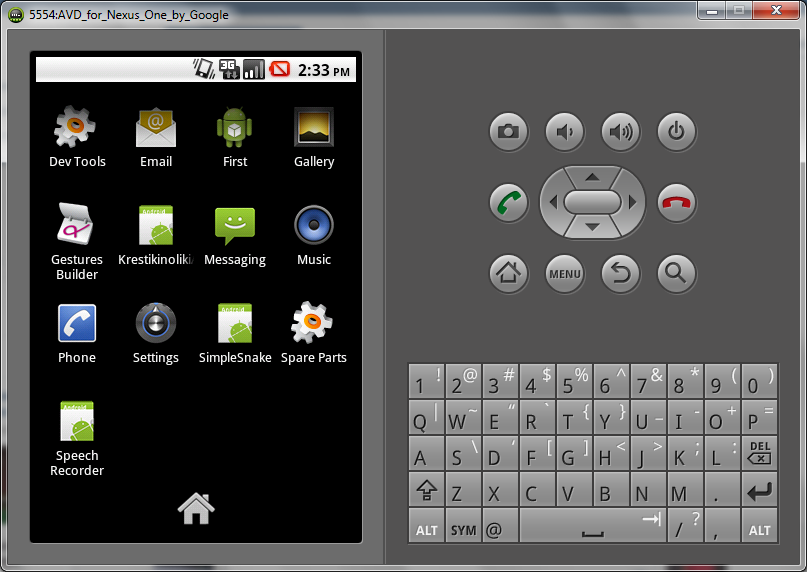Click the Z key on keyboard
The width and height of the screenshot is (807, 572).
(463, 490)
